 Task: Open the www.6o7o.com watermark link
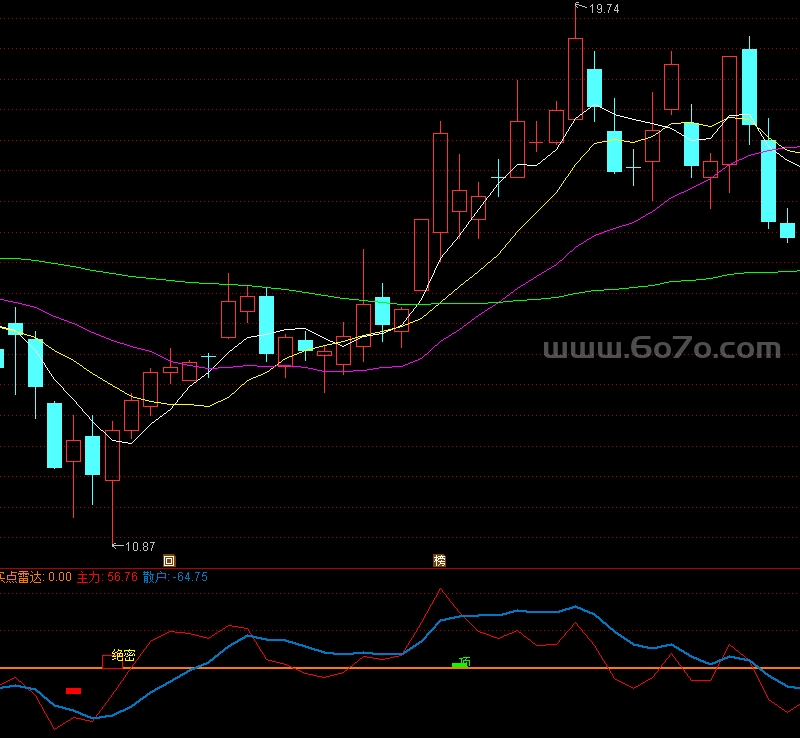pyautogui.click(x=662, y=348)
